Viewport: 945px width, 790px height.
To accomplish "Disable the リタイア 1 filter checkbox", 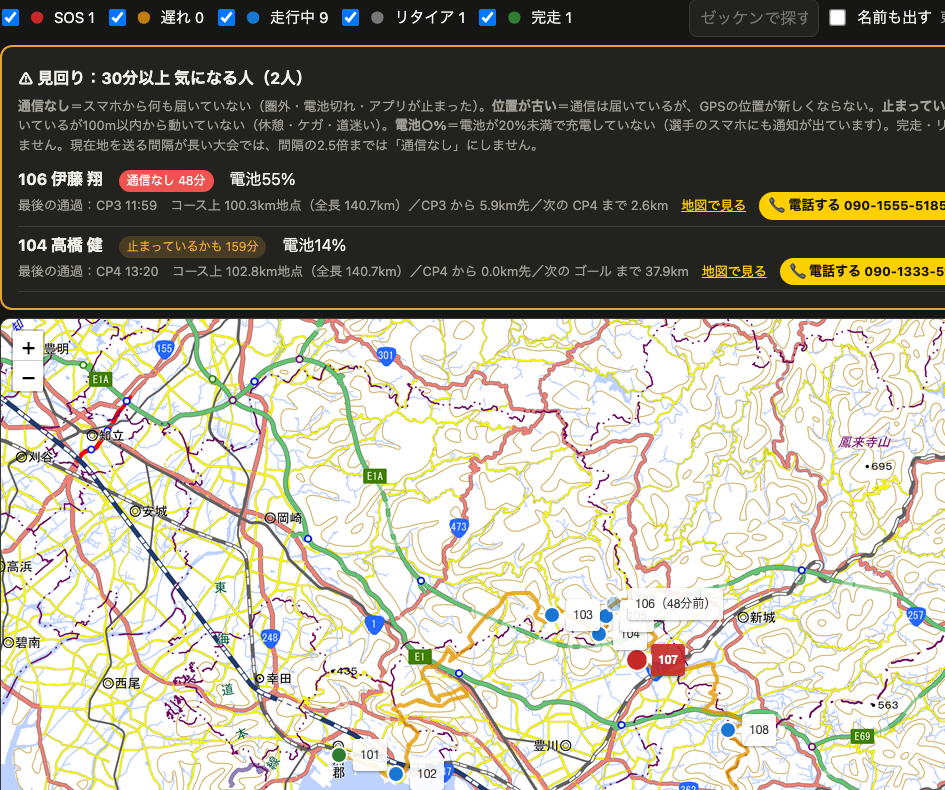I will (x=350, y=17).
